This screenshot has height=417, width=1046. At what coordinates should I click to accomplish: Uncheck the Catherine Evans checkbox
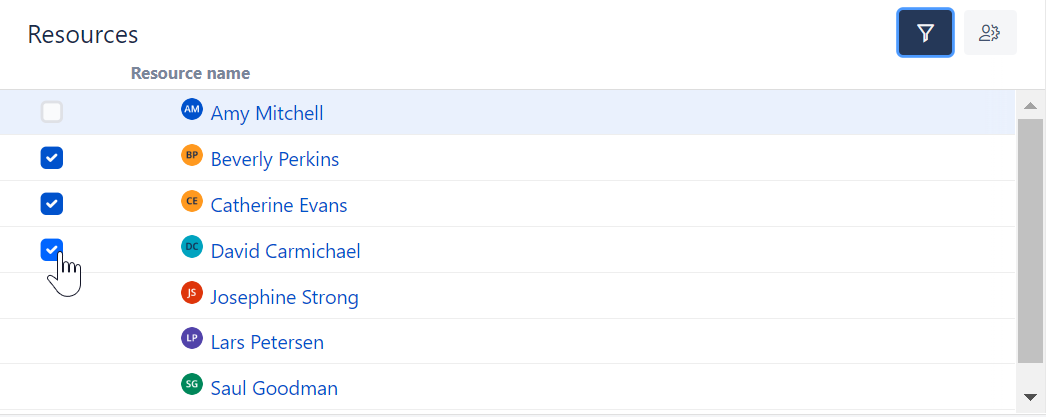click(52, 204)
